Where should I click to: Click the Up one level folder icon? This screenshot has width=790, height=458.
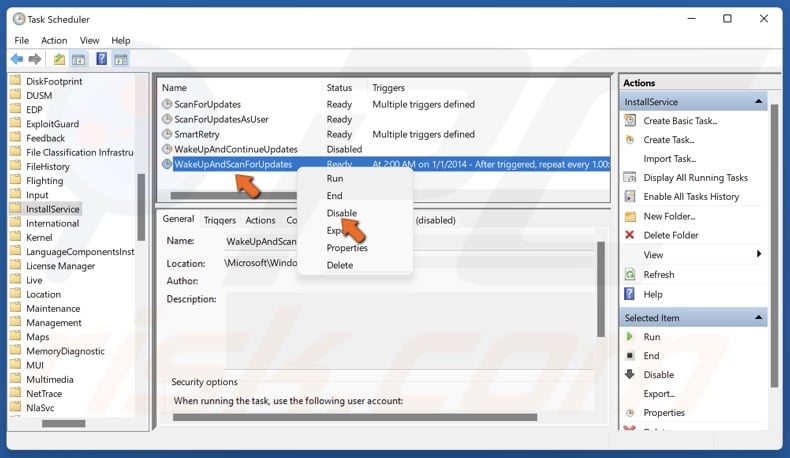coord(59,59)
